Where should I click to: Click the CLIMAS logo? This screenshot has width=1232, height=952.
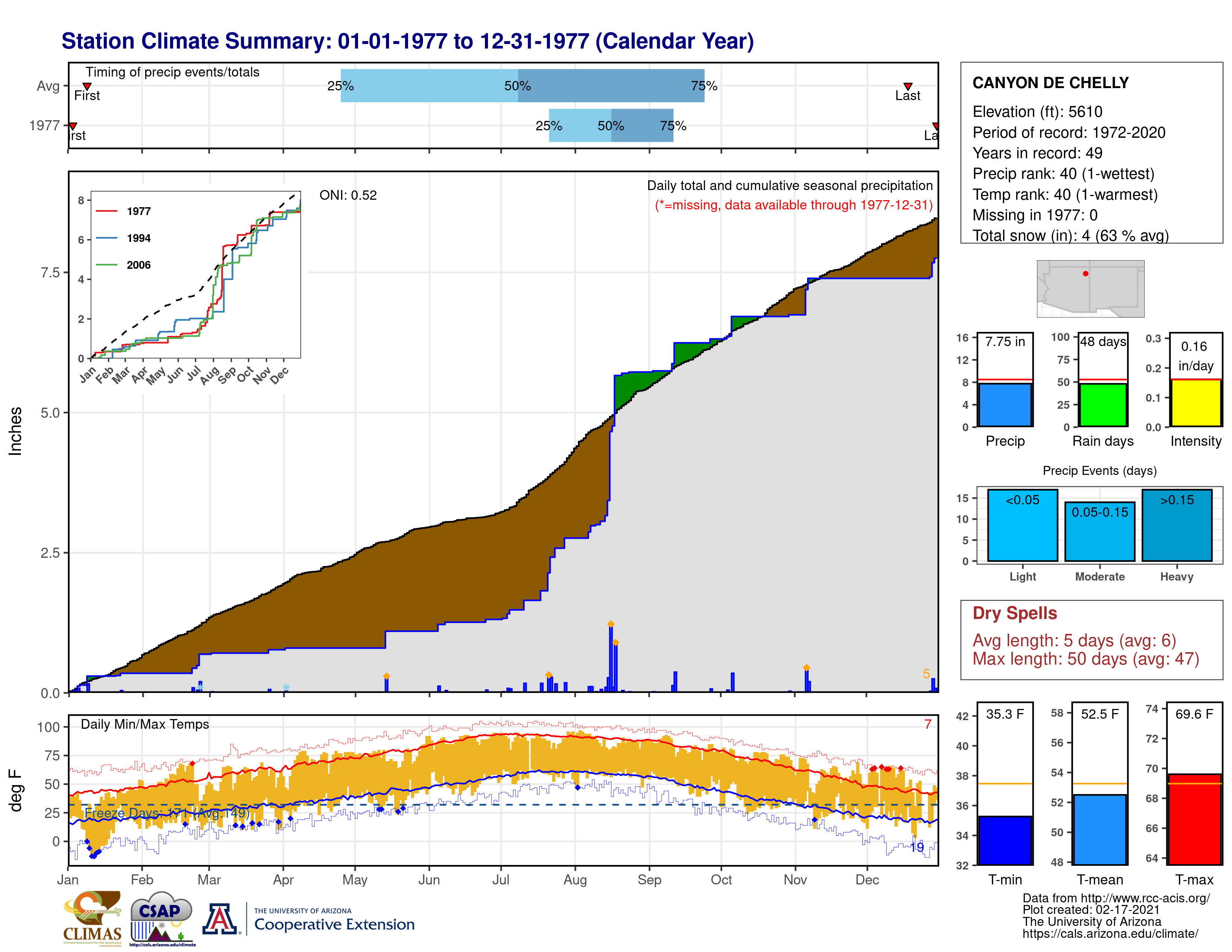(x=93, y=918)
